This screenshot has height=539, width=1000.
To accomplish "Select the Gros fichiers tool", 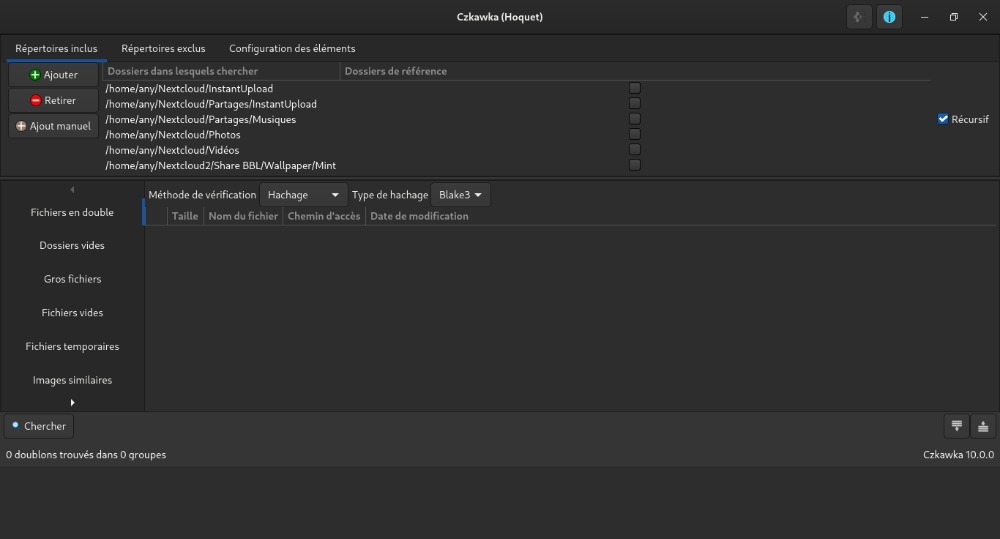I will tap(72, 279).
